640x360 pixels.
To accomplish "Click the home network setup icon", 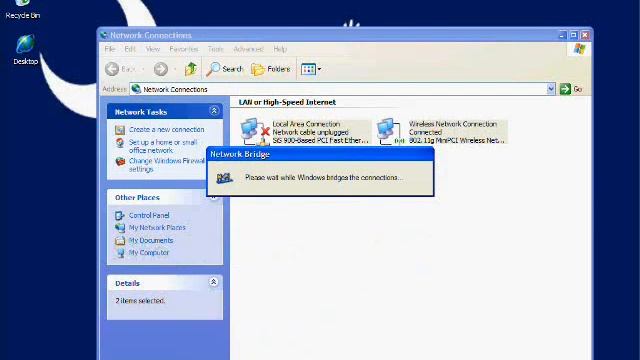I will (x=120, y=143).
